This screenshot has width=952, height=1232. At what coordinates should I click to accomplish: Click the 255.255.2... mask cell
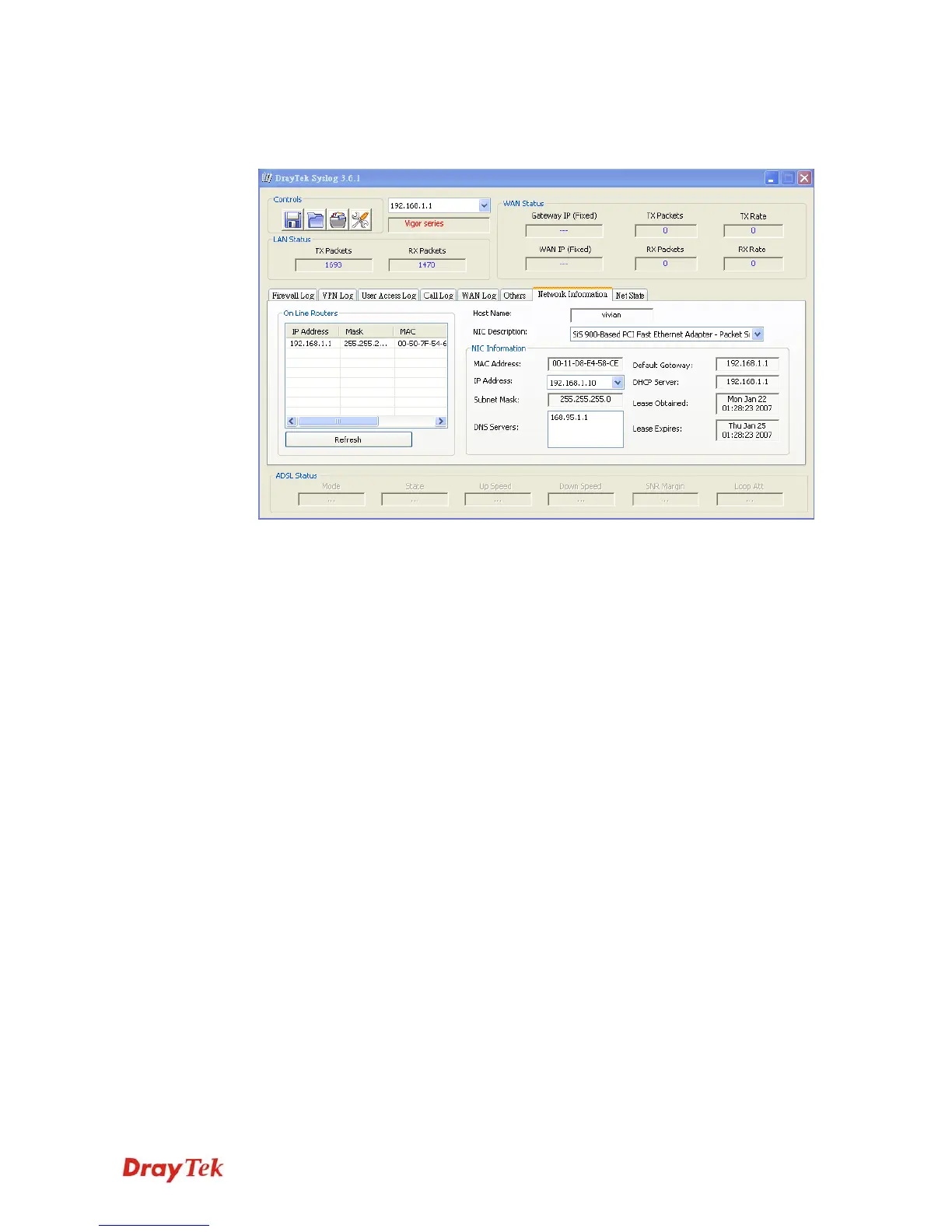(x=366, y=343)
